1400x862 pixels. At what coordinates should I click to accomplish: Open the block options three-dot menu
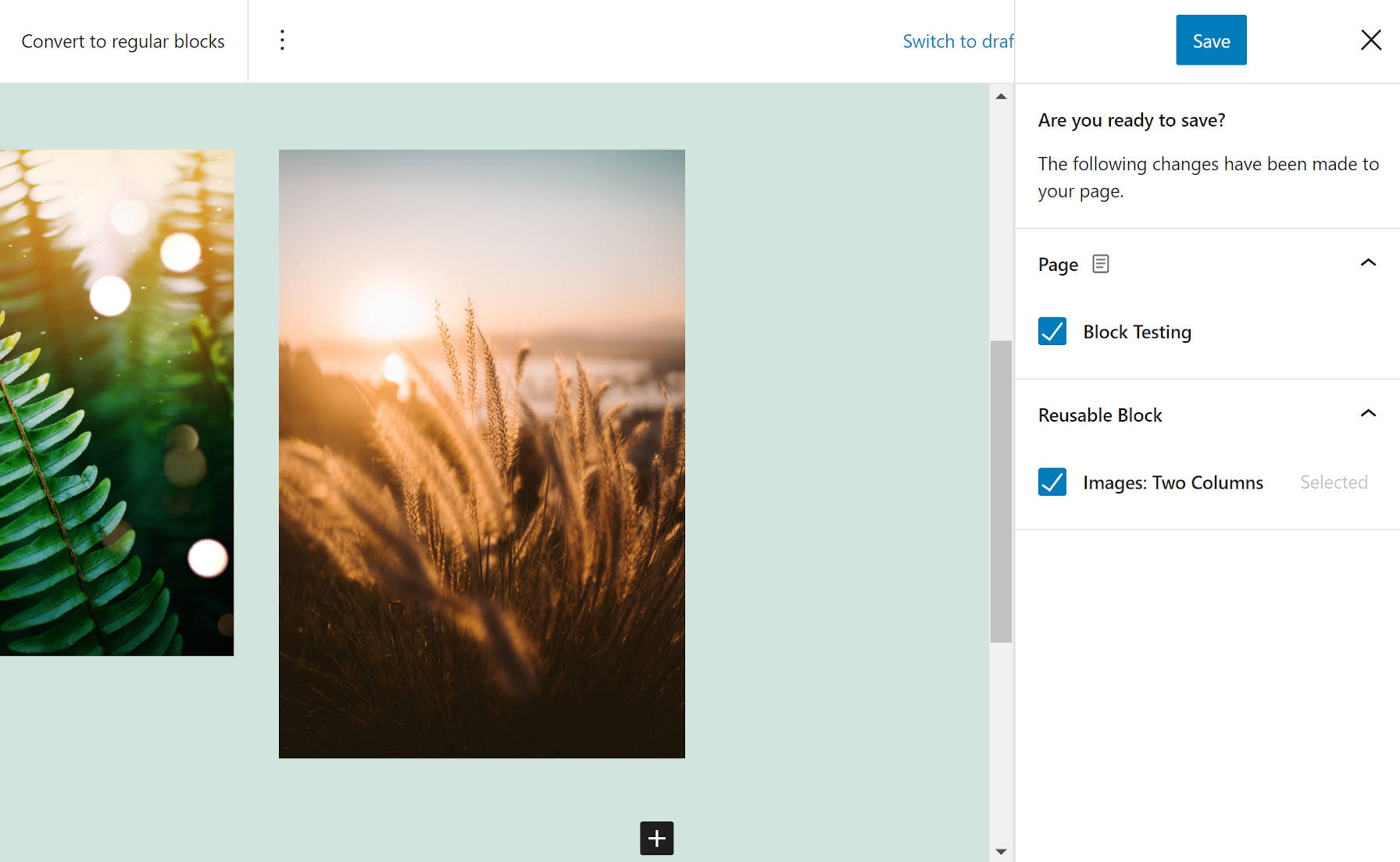pos(282,41)
